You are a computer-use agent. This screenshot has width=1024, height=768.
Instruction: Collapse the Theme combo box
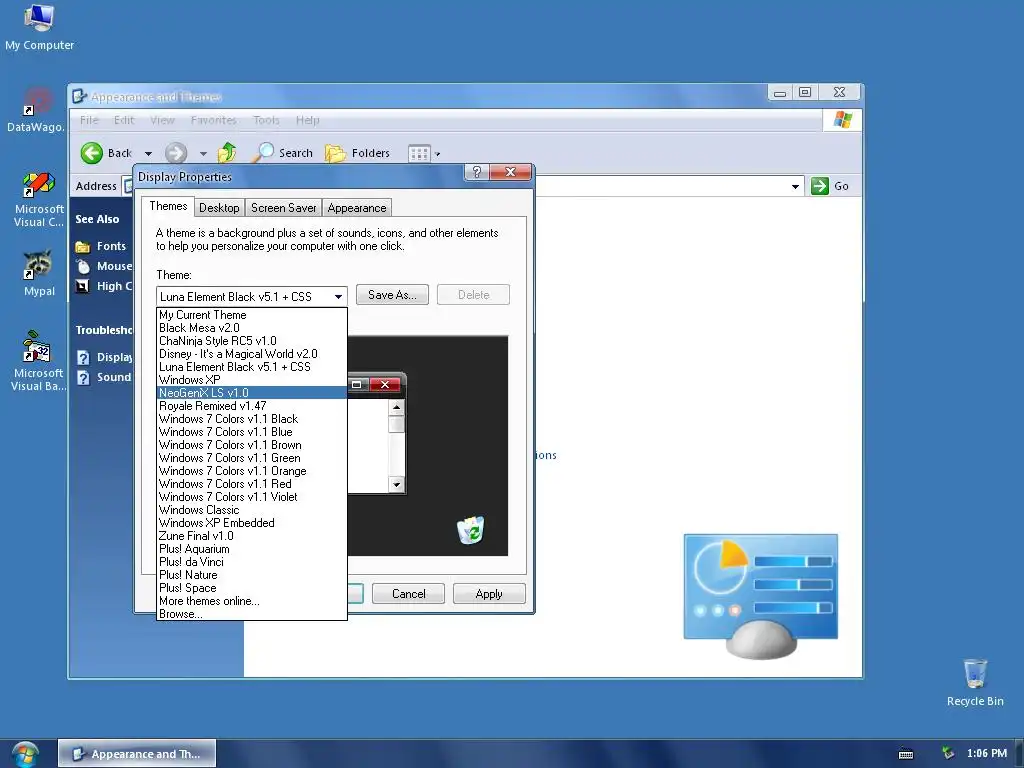point(338,296)
